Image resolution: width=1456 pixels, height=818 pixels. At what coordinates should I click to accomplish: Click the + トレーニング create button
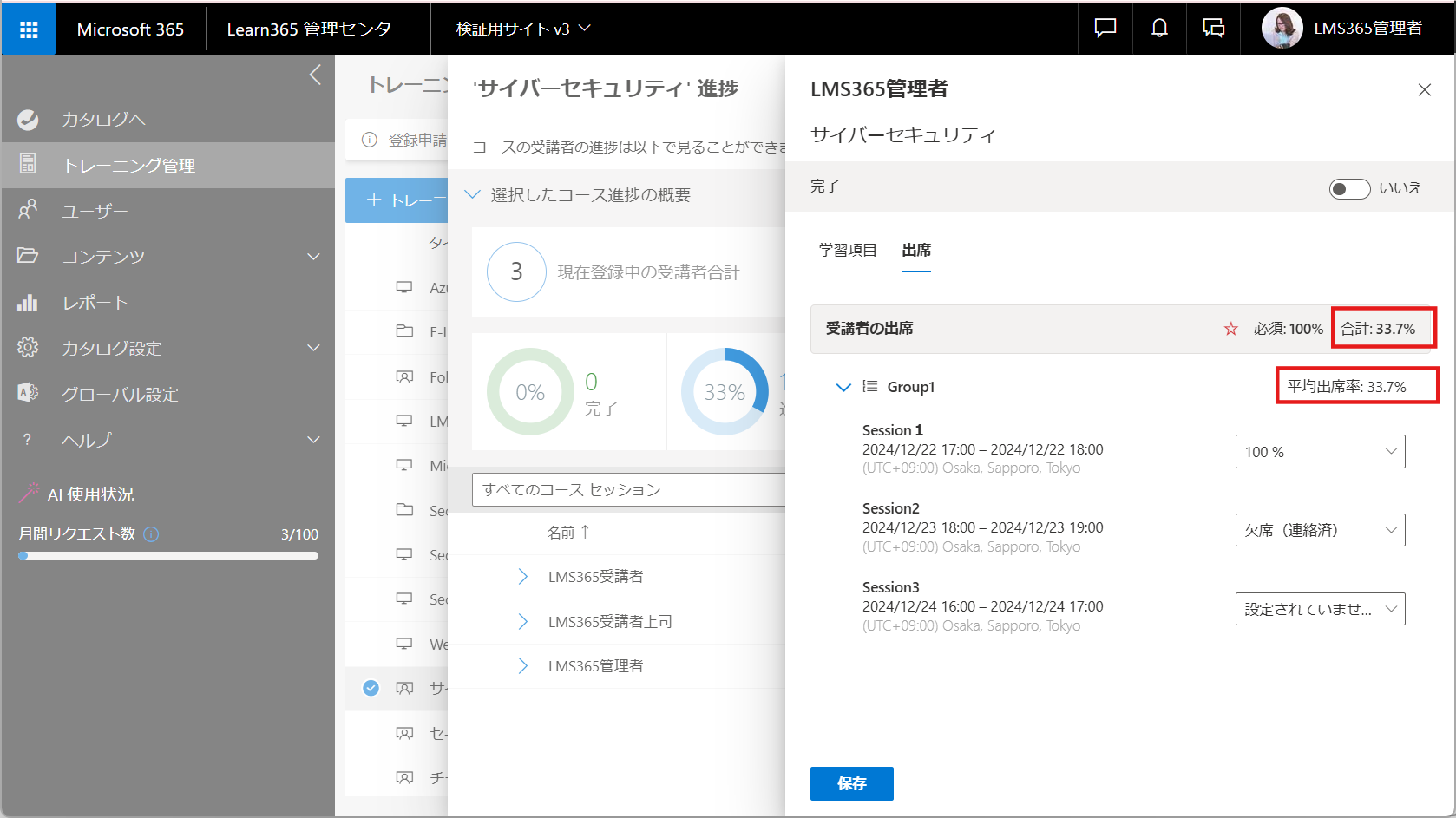click(x=397, y=200)
